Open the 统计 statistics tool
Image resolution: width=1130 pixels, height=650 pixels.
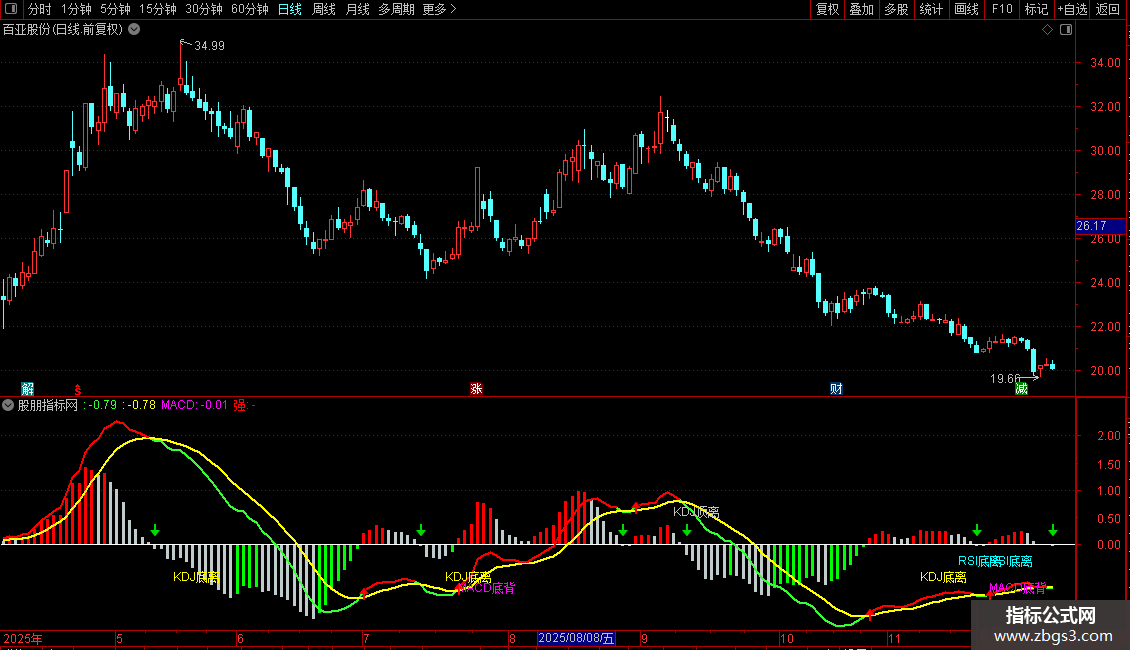coord(931,9)
